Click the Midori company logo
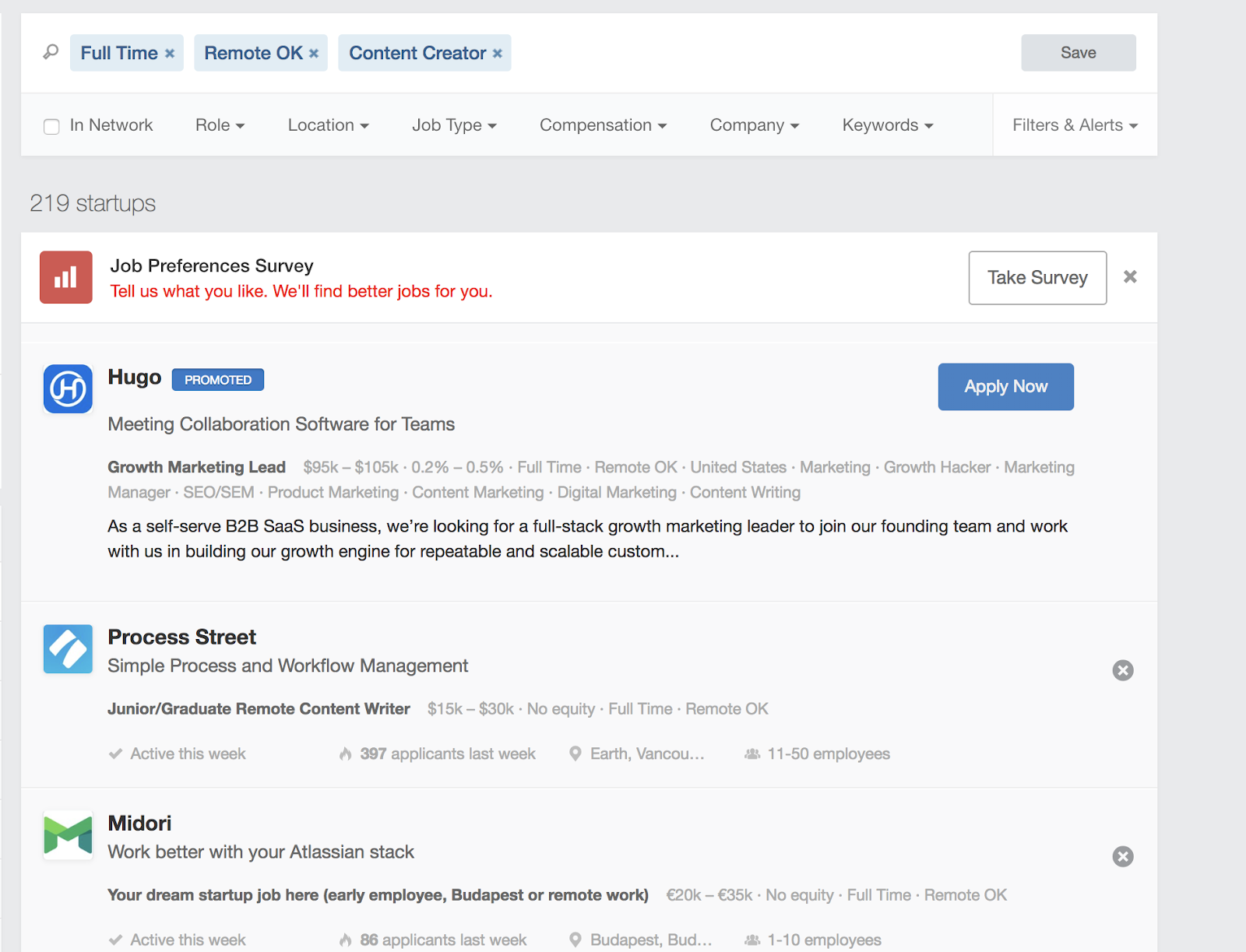The image size is (1246, 952). point(68,834)
